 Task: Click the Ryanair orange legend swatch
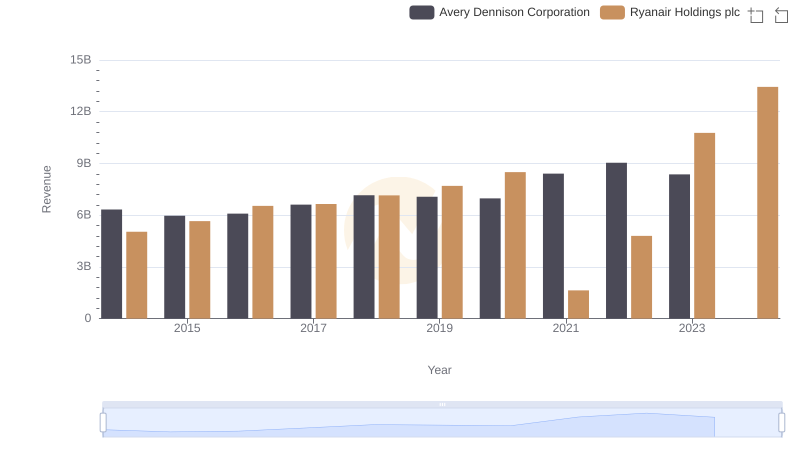coord(612,12)
